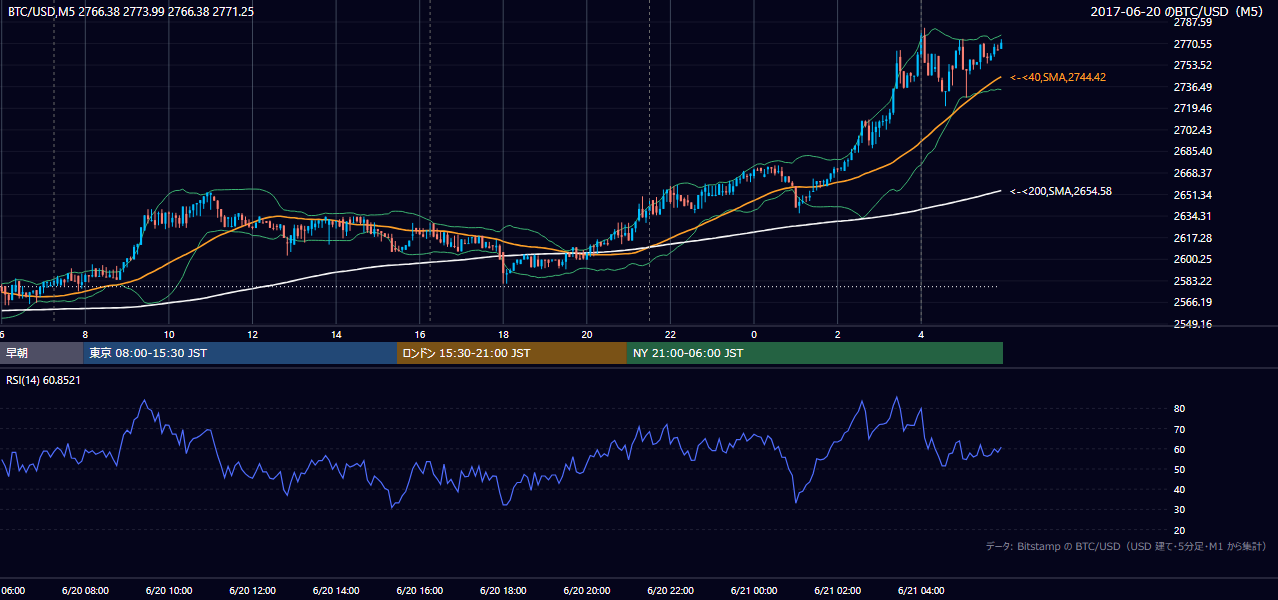
Task: Click hour marker 4 below price chart
Action: coord(921,335)
